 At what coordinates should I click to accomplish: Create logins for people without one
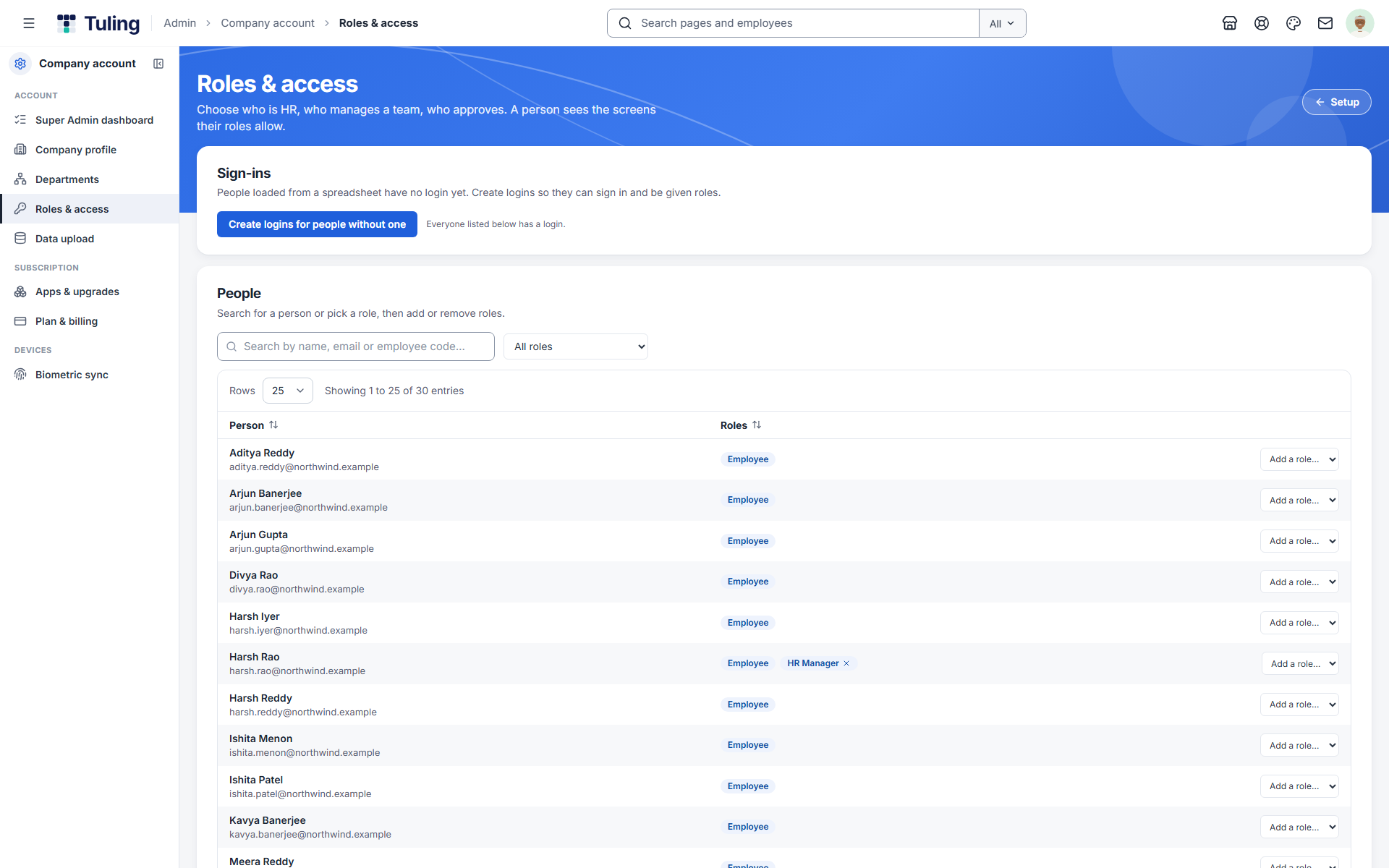pos(317,224)
